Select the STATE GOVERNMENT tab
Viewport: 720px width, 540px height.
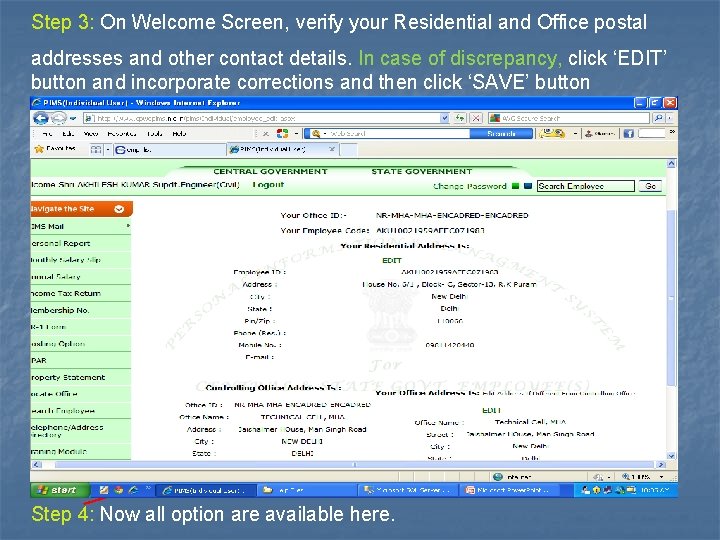click(422, 171)
